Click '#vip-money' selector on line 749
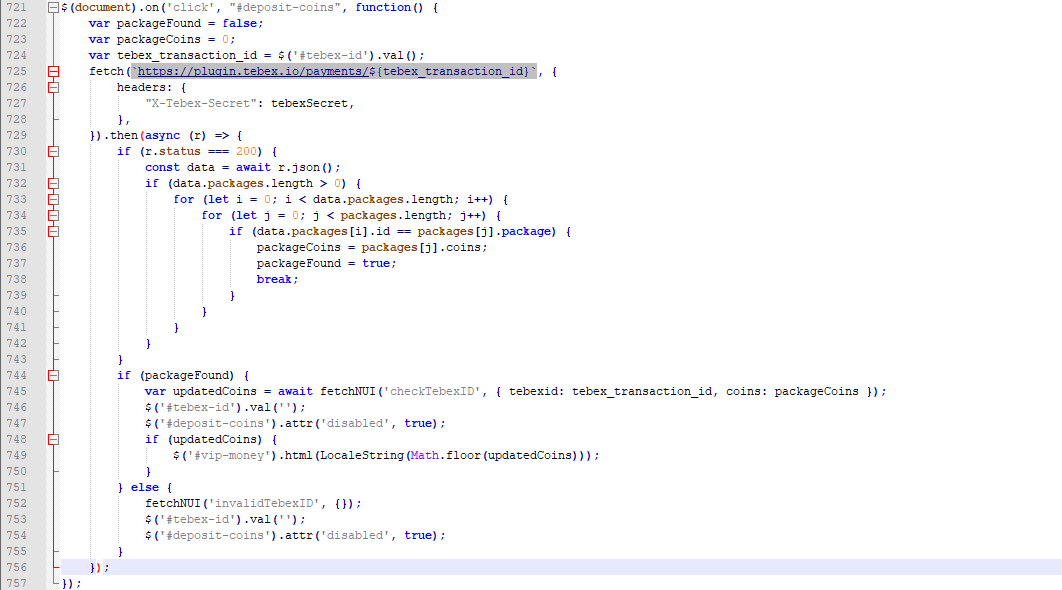The height and width of the screenshot is (590, 1062). point(228,455)
